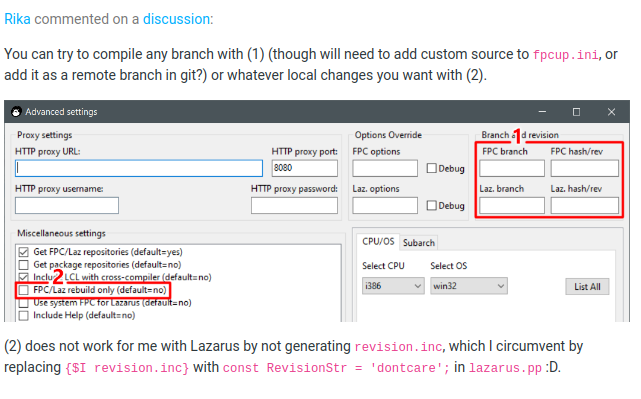Click the HTTP proxy port field
Image resolution: width=641 pixels, height=399 pixels.
pos(305,168)
